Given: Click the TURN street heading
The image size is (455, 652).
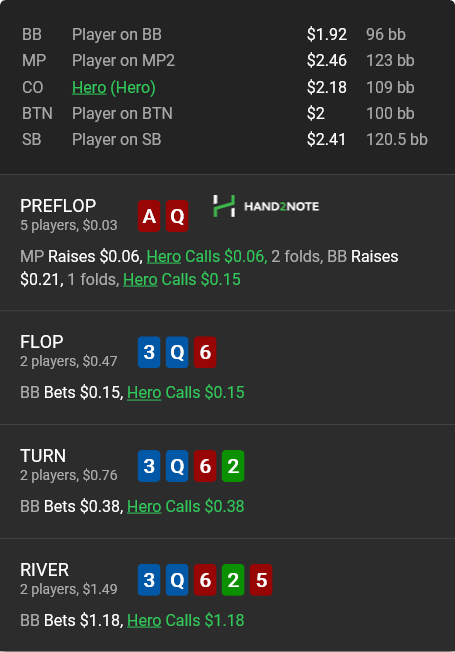Looking at the screenshot, I should (x=43, y=456).
